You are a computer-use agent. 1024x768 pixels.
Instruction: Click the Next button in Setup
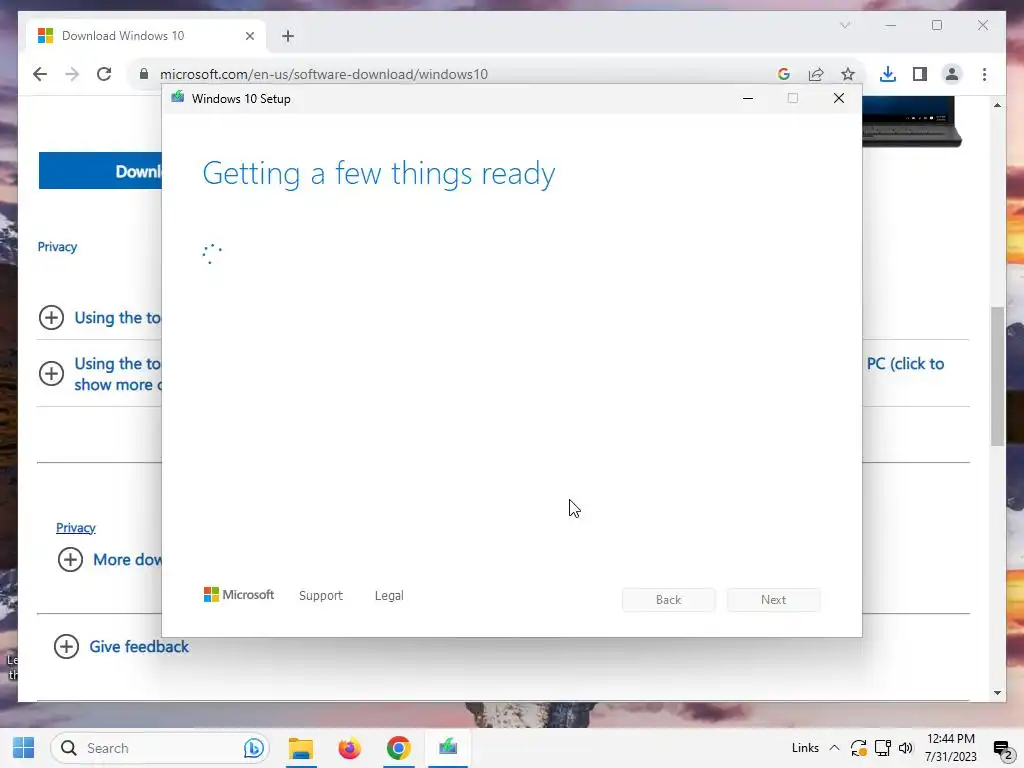773,600
